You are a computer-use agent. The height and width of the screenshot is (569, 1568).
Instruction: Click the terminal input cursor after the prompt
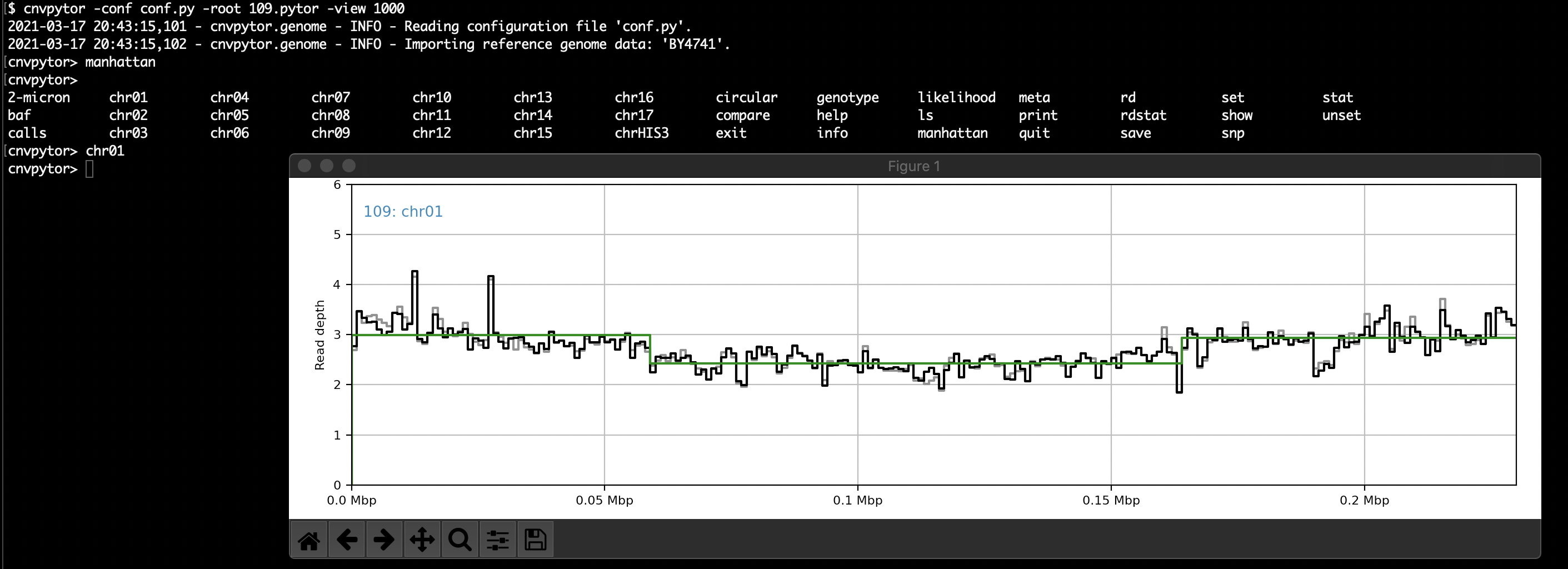[x=90, y=168]
